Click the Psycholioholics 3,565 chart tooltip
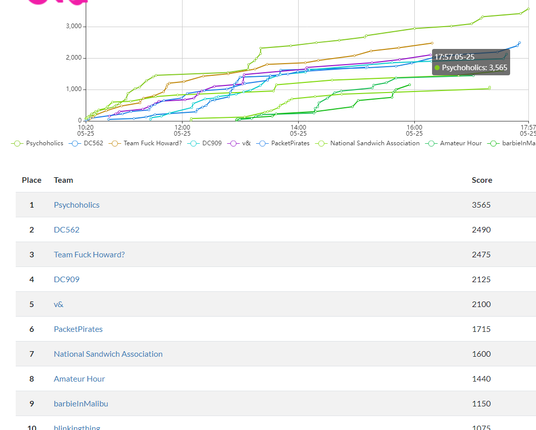536x430 pixels. pyautogui.click(x=471, y=62)
